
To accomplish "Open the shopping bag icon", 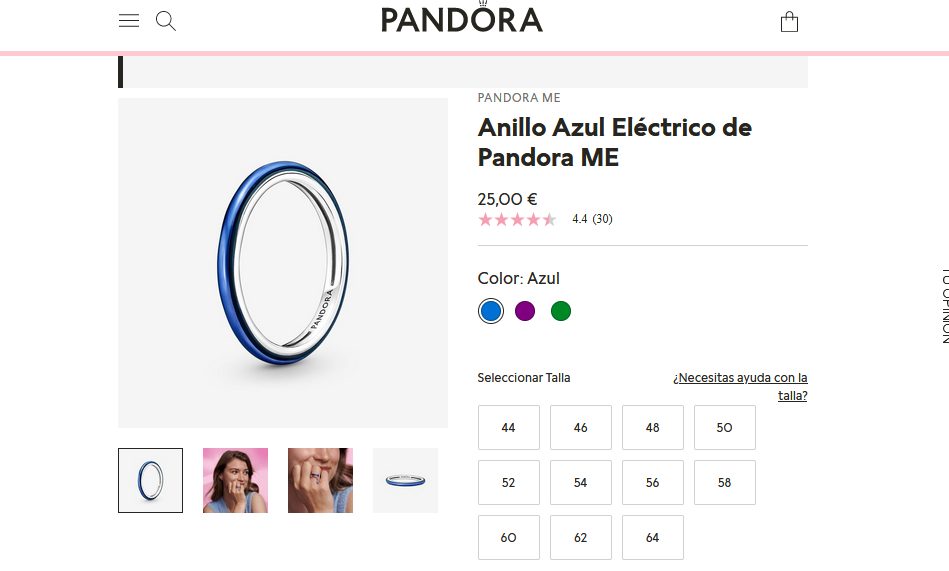I will 789,22.
